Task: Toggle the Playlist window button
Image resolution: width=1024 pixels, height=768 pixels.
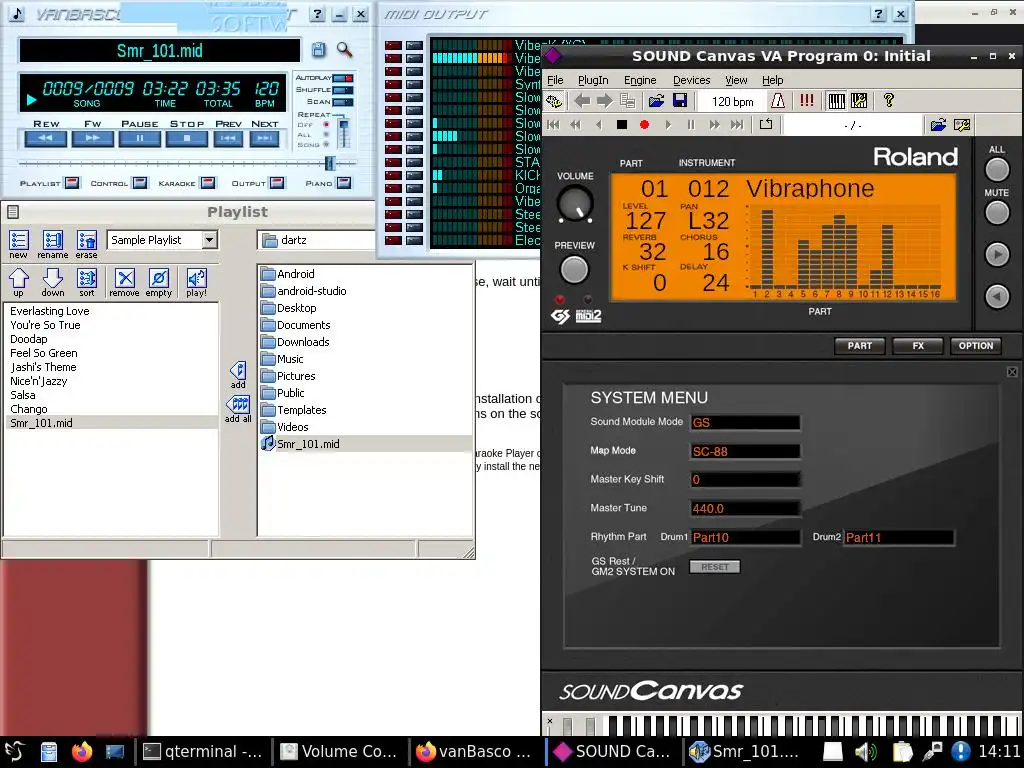Action: 72,183
